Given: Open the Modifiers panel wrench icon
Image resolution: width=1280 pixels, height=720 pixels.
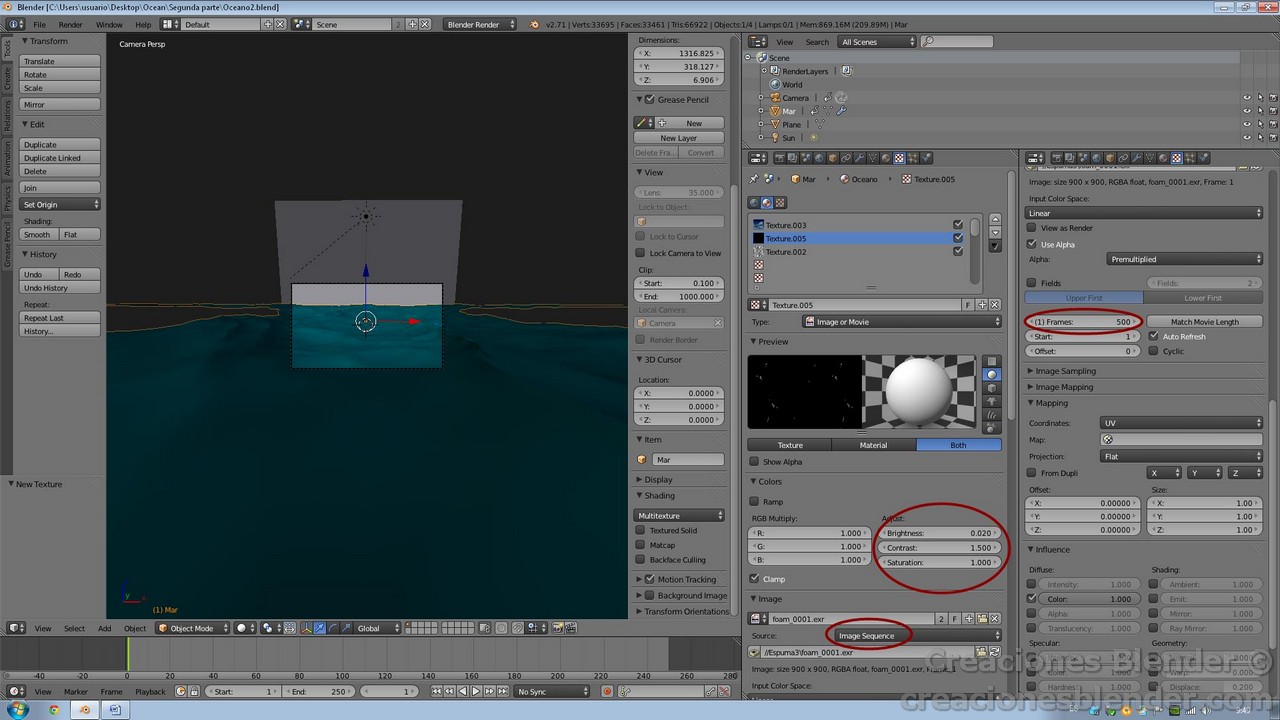Looking at the screenshot, I should coord(1136,157).
